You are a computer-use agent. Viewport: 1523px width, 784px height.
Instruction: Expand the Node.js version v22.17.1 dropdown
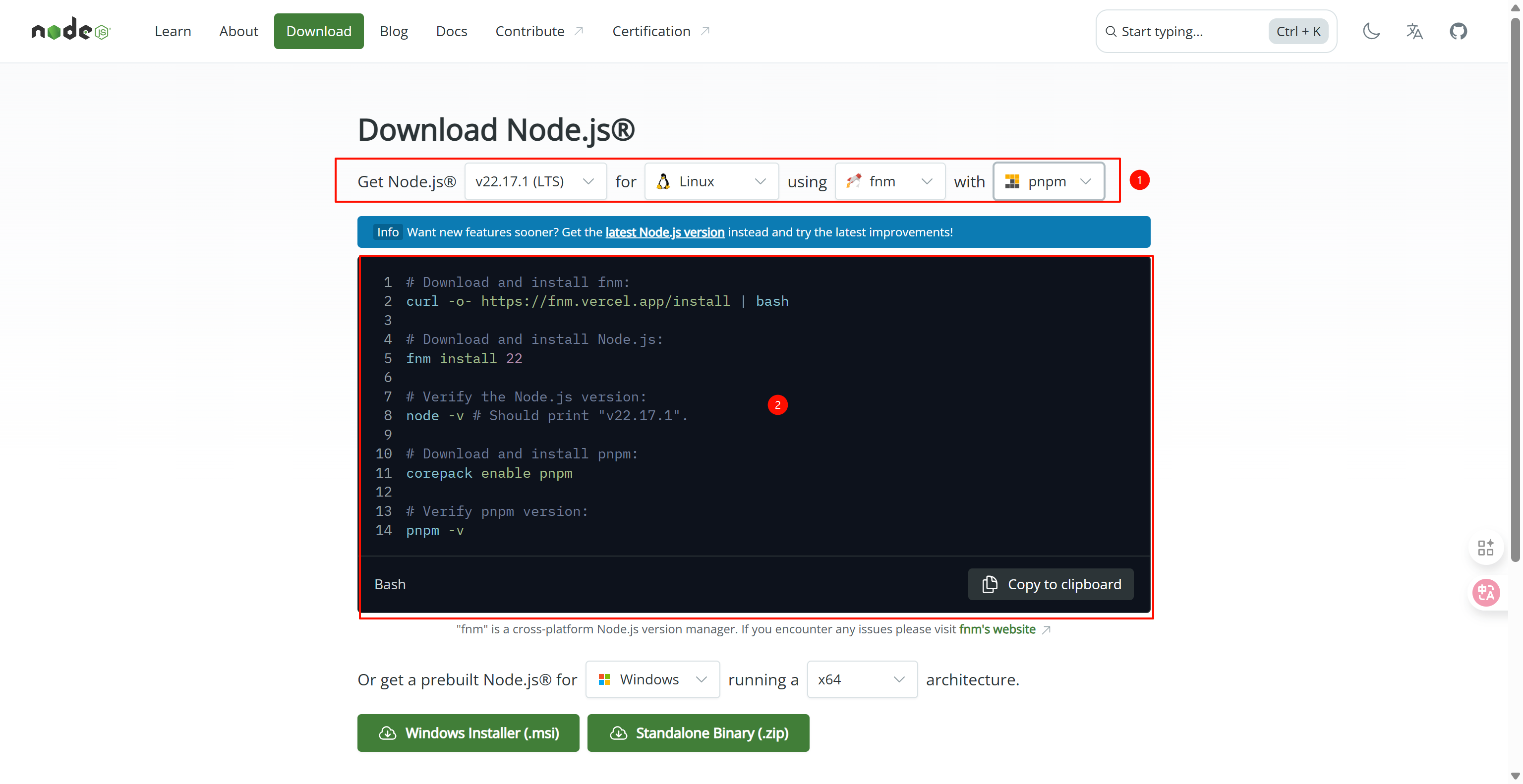pos(534,181)
